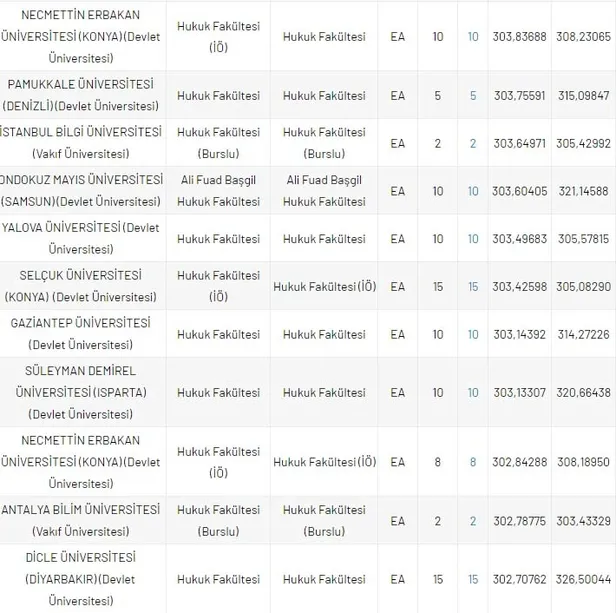Click blue quota number 5 in Pamukkale row
This screenshot has width=616, height=613.
tap(473, 96)
